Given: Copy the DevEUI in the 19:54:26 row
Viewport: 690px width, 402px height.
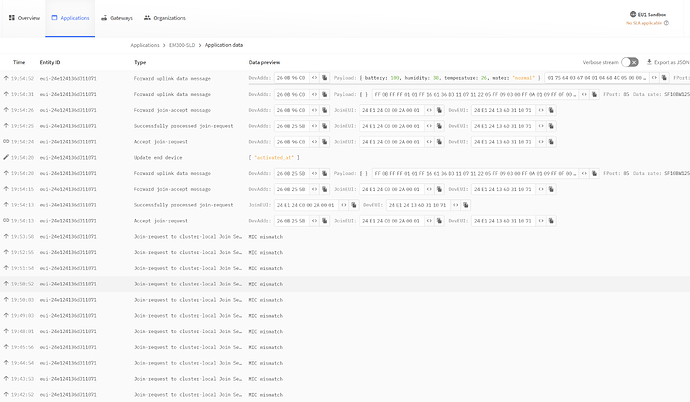Looking at the screenshot, I should point(551,110).
